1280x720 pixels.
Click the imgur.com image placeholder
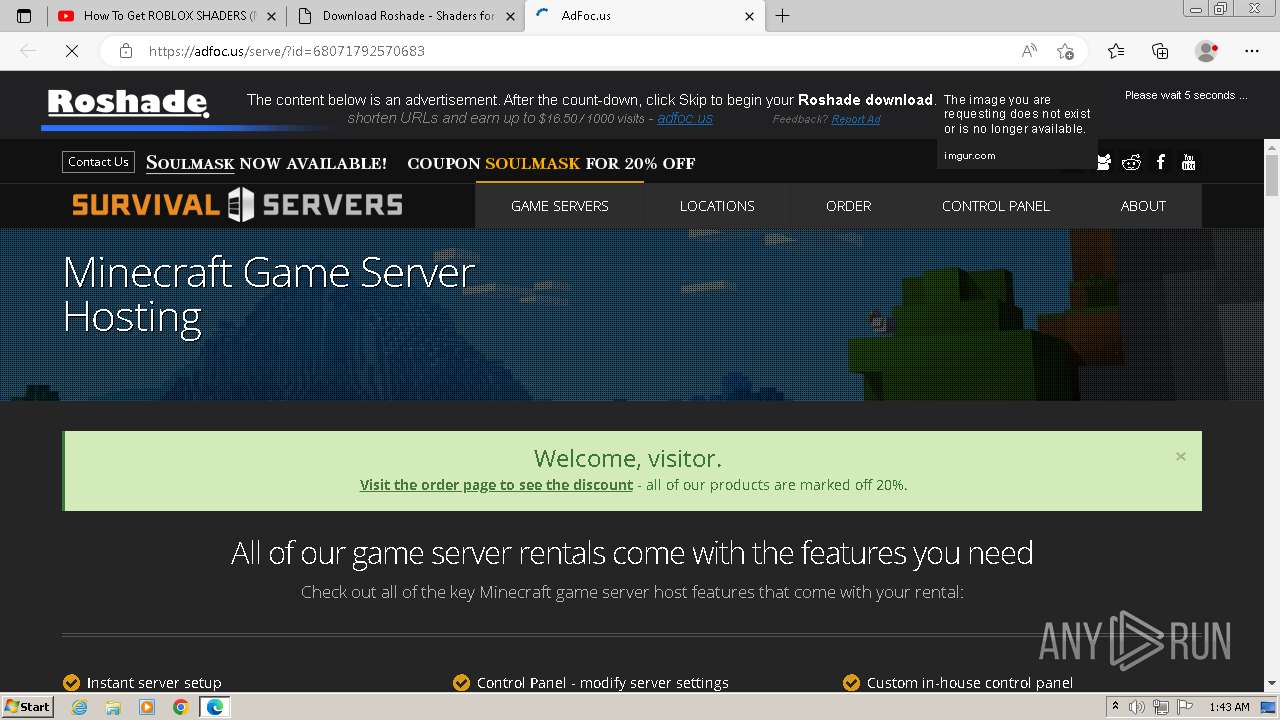tap(1017, 127)
